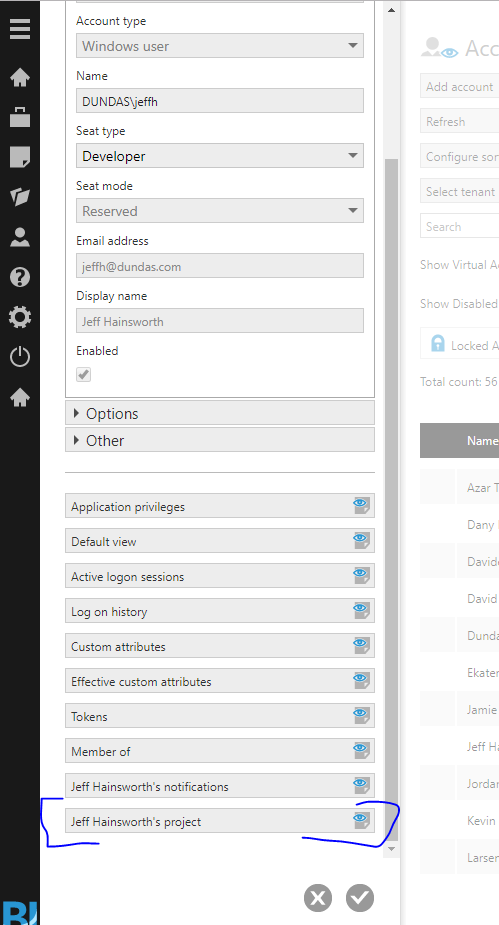Image resolution: width=499 pixels, height=925 pixels.
Task: Expand the Other section
Action: [x=220, y=440]
